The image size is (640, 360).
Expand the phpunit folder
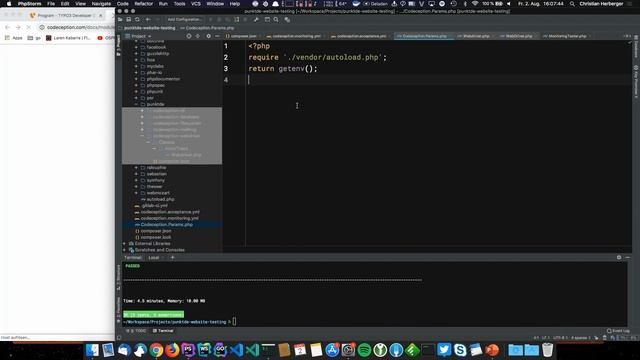(136, 91)
